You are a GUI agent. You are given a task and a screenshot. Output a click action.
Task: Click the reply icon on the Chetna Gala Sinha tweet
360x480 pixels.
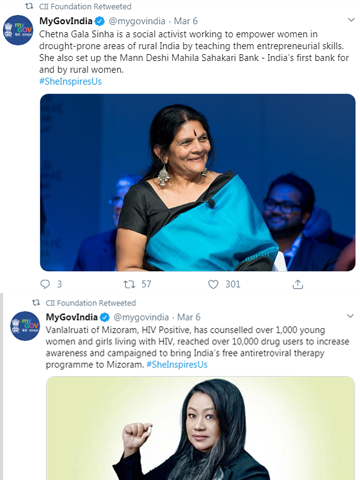(x=45, y=284)
